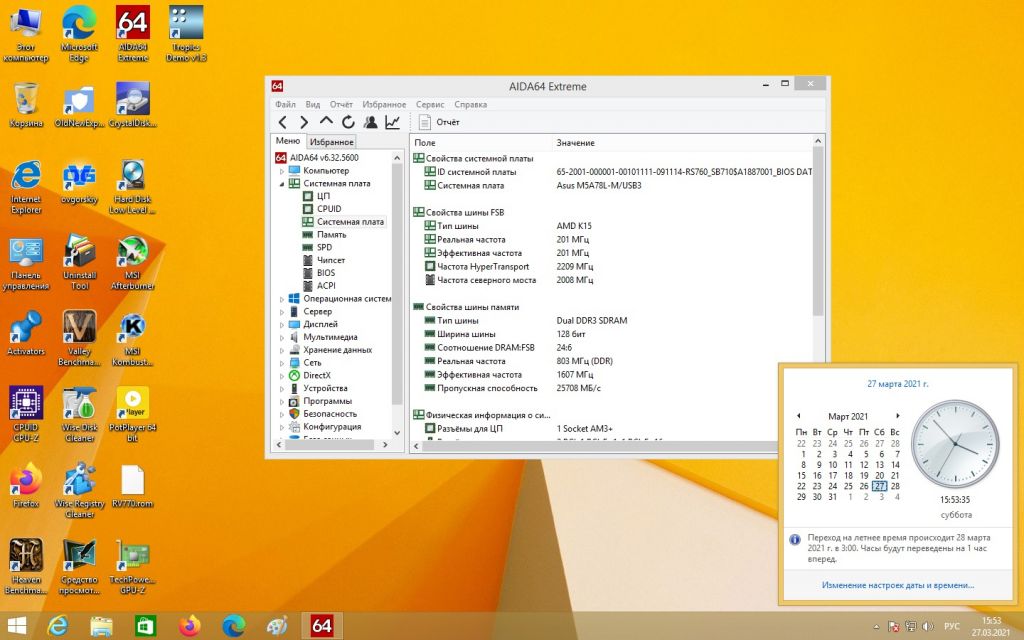Go to next month in calendar
1024x640 pixels.
pyautogui.click(x=898, y=416)
